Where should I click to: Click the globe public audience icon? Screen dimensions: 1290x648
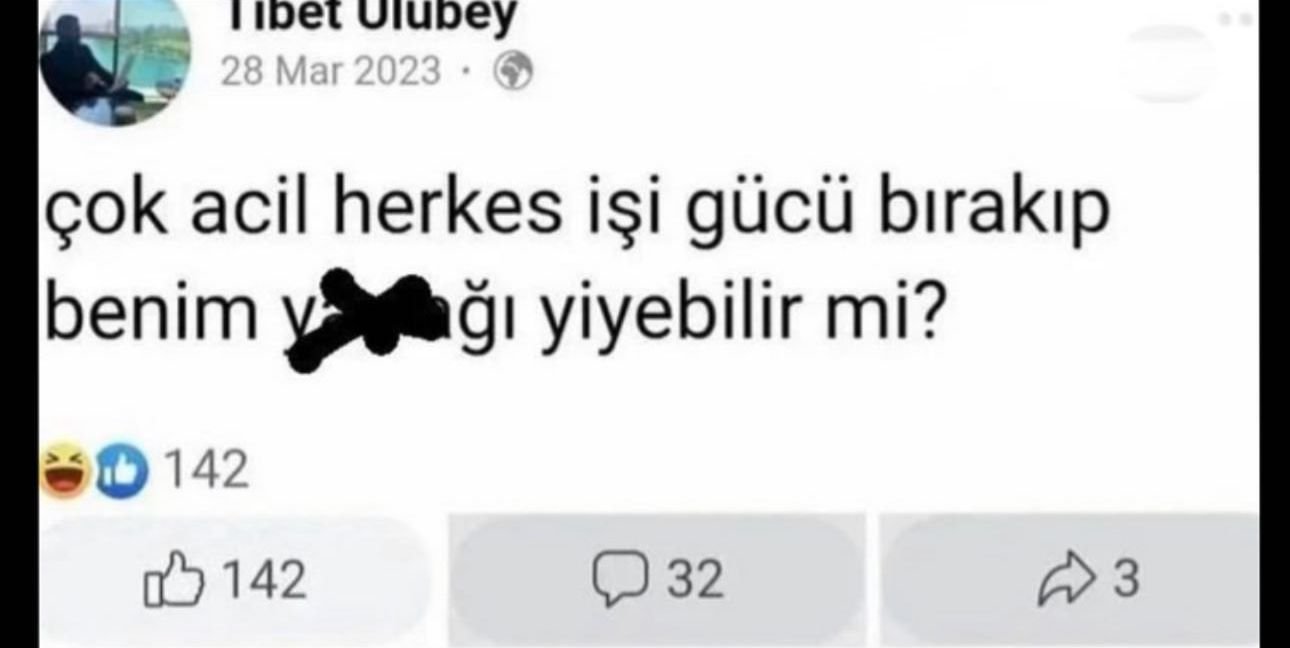tap(513, 73)
